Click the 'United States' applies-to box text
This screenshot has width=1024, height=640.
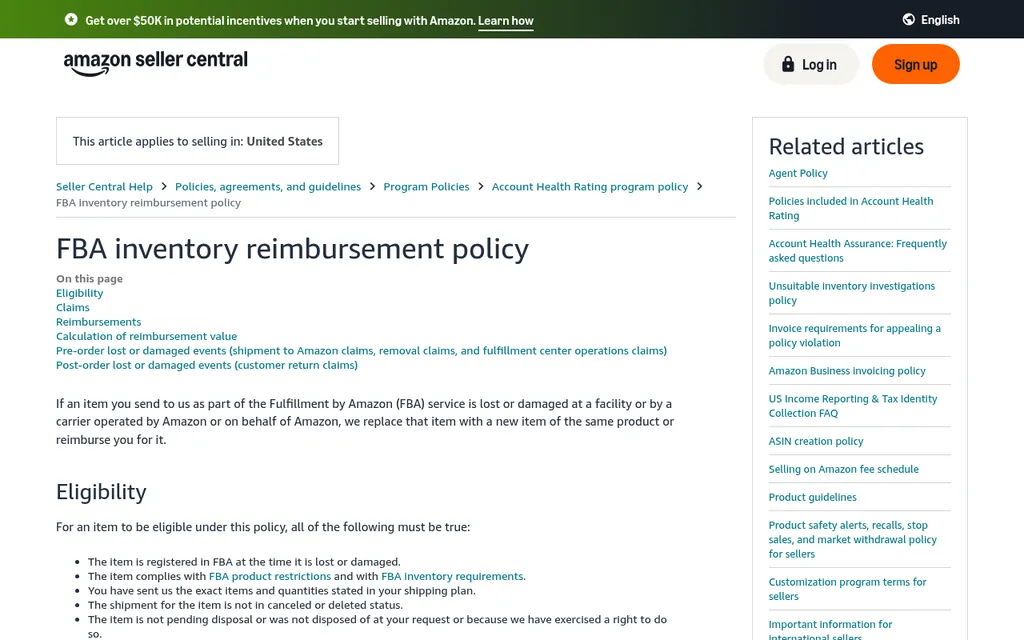(284, 141)
